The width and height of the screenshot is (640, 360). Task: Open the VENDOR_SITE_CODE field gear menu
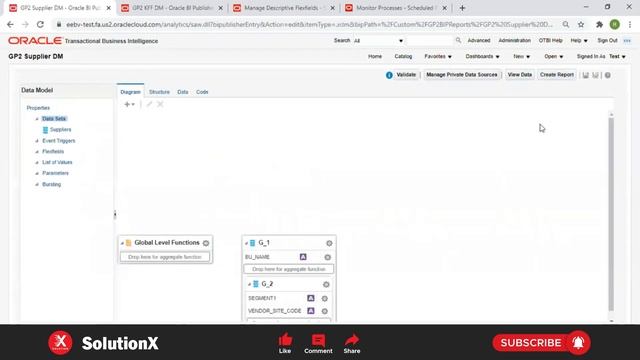tap(324, 311)
